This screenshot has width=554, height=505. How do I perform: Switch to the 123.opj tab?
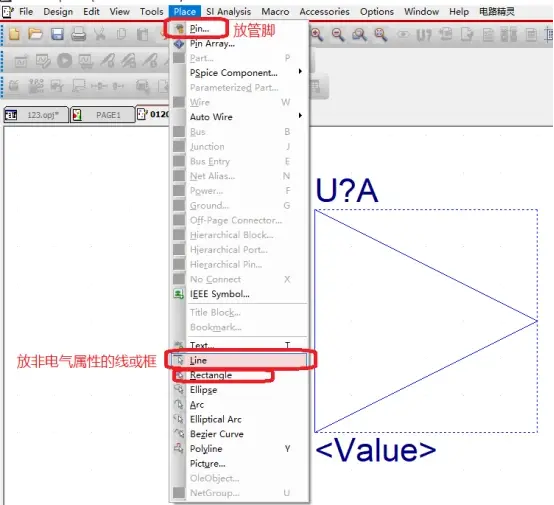(x=36, y=115)
